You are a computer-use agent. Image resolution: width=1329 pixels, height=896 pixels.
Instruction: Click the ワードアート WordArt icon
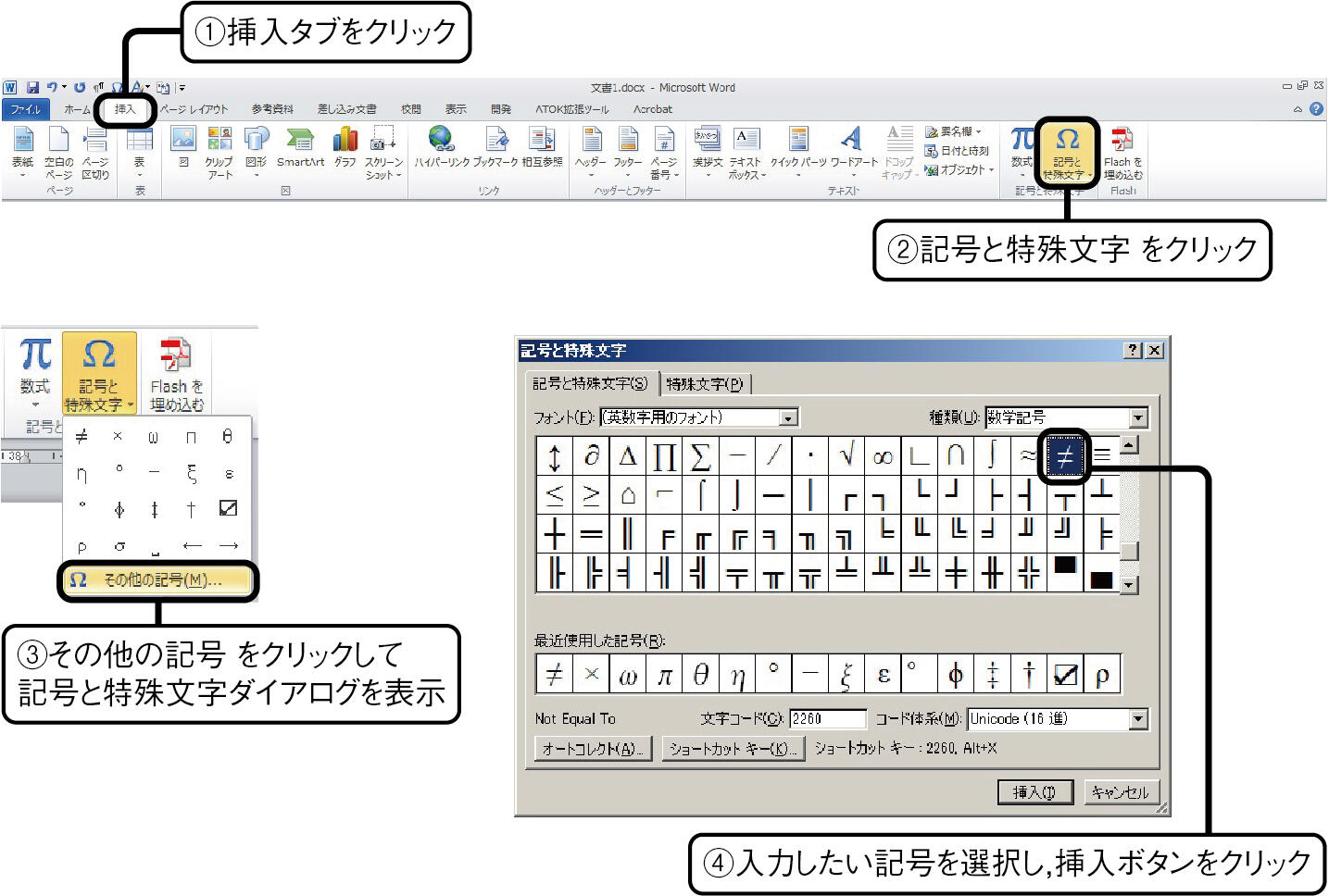click(x=852, y=141)
